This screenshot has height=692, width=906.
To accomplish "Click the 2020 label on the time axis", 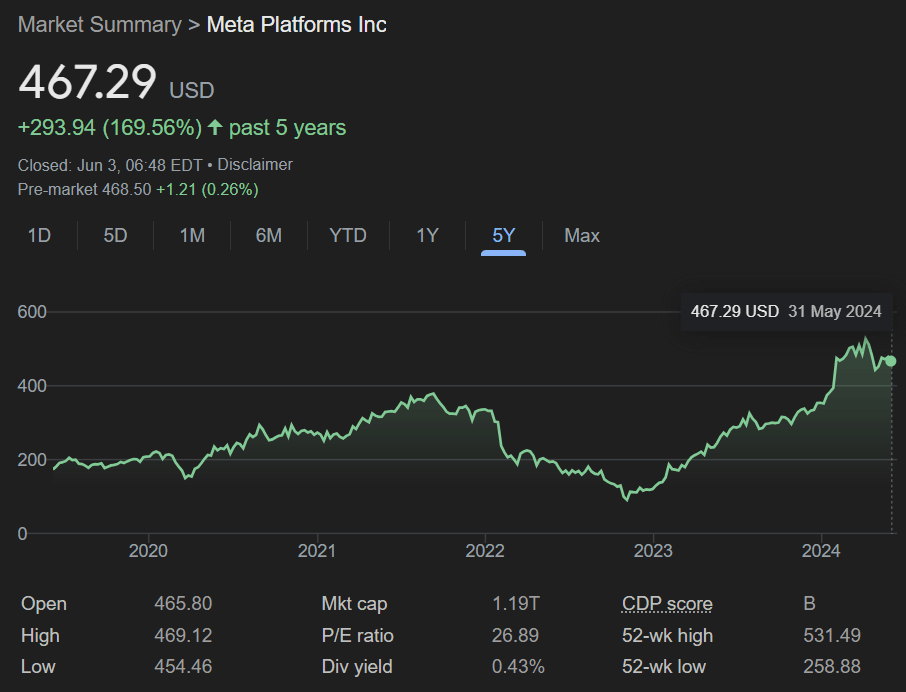I will [148, 550].
